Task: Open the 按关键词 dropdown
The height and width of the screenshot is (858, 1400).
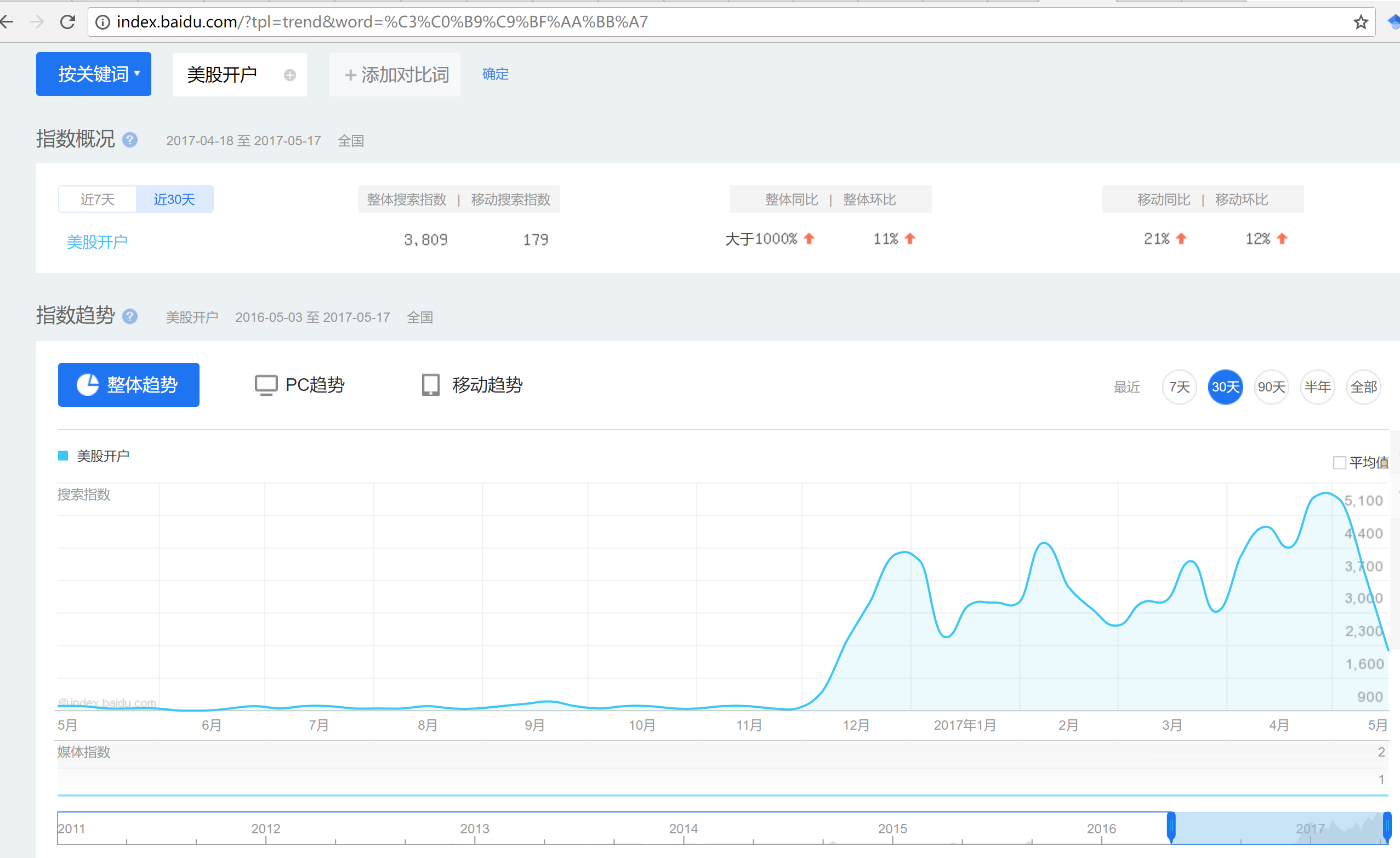Action: [x=94, y=74]
